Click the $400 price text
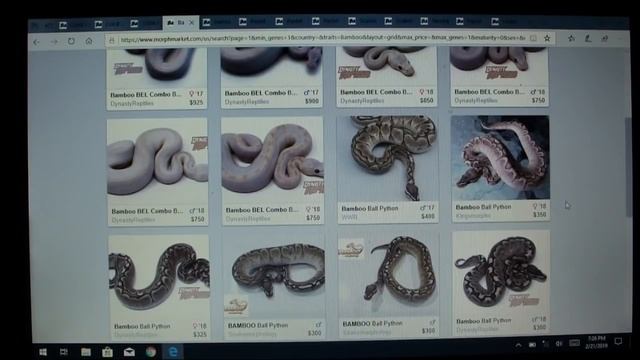The height and width of the screenshot is (360, 640). point(428,216)
